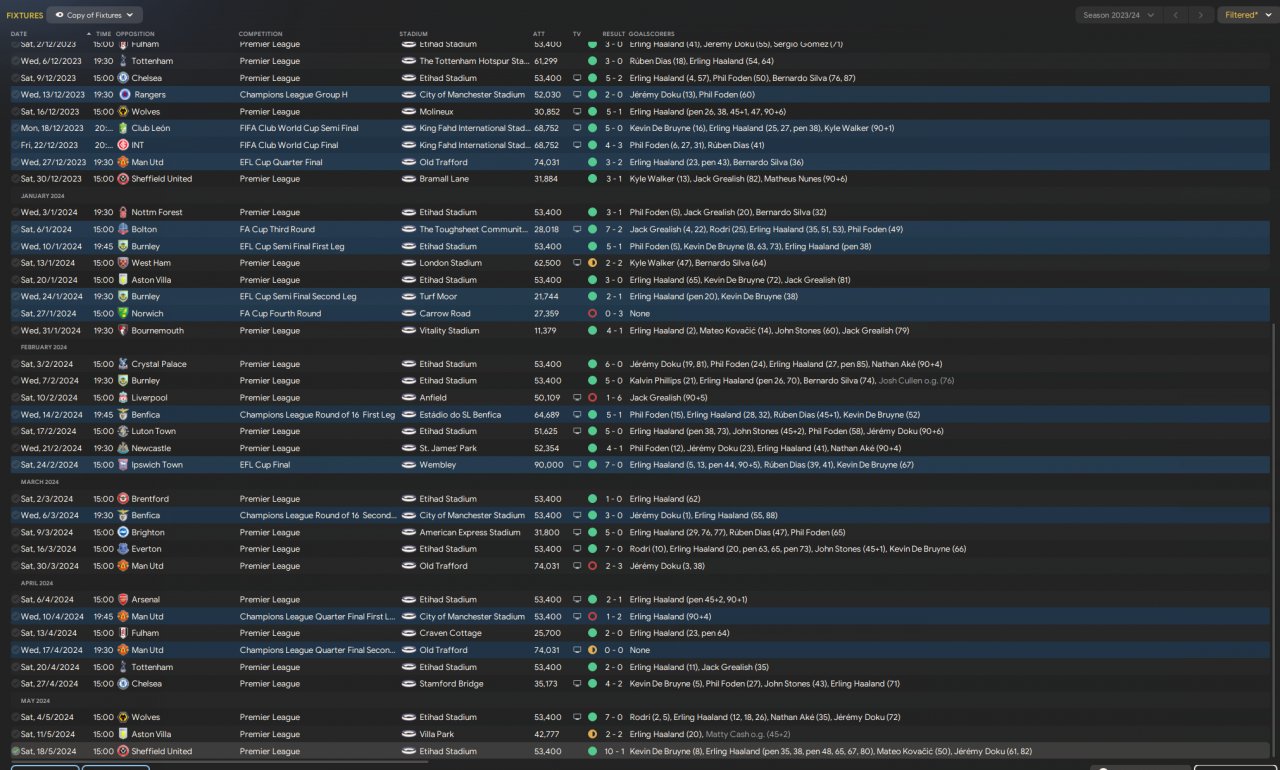Click the Turf Moor stadium name

click(438, 297)
